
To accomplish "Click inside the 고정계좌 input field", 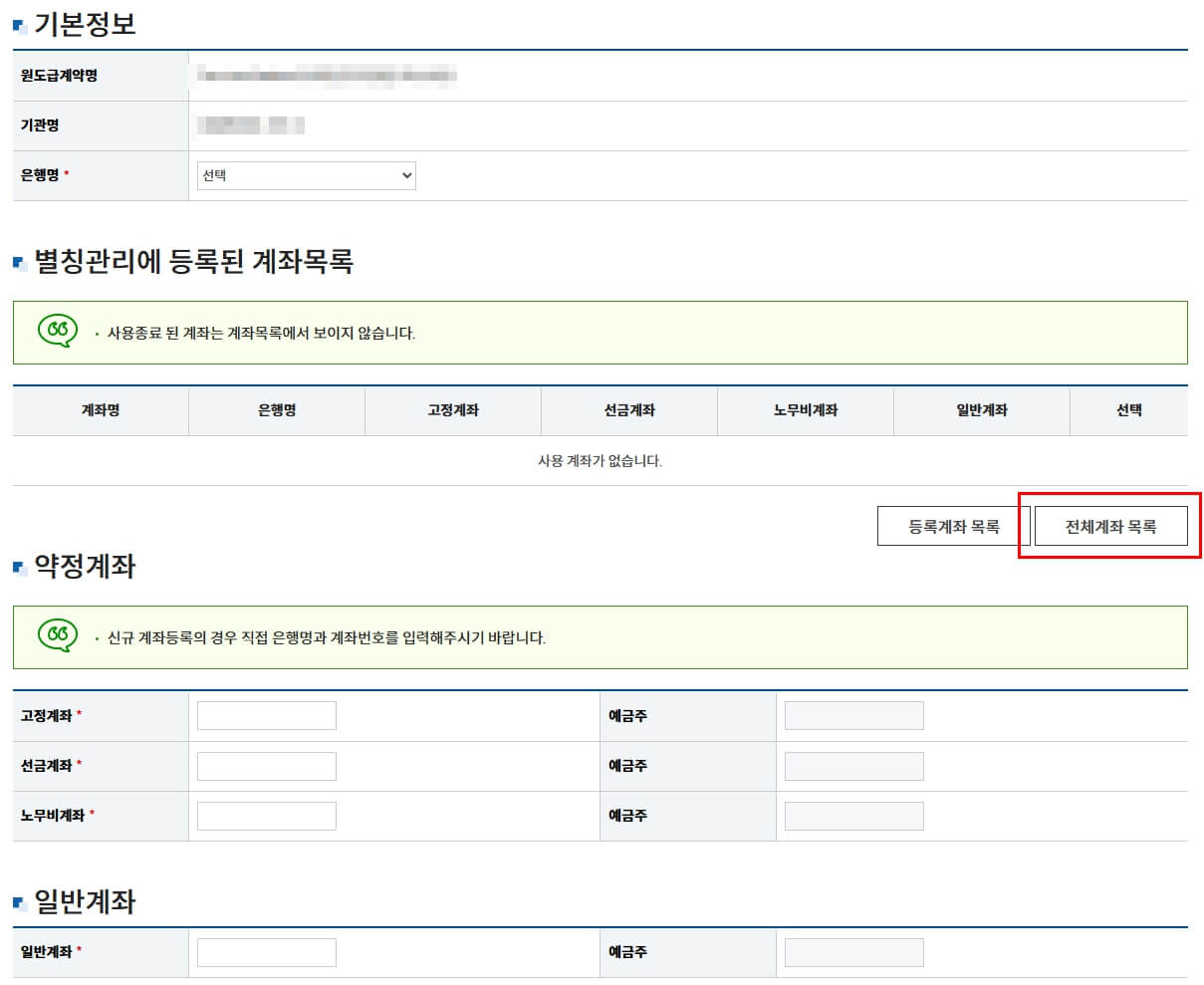I will point(267,714).
